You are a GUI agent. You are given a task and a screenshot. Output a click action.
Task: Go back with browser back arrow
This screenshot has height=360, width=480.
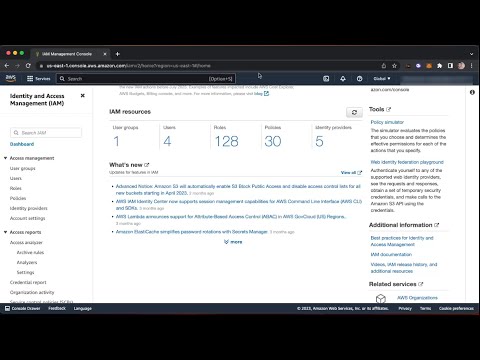[7, 66]
